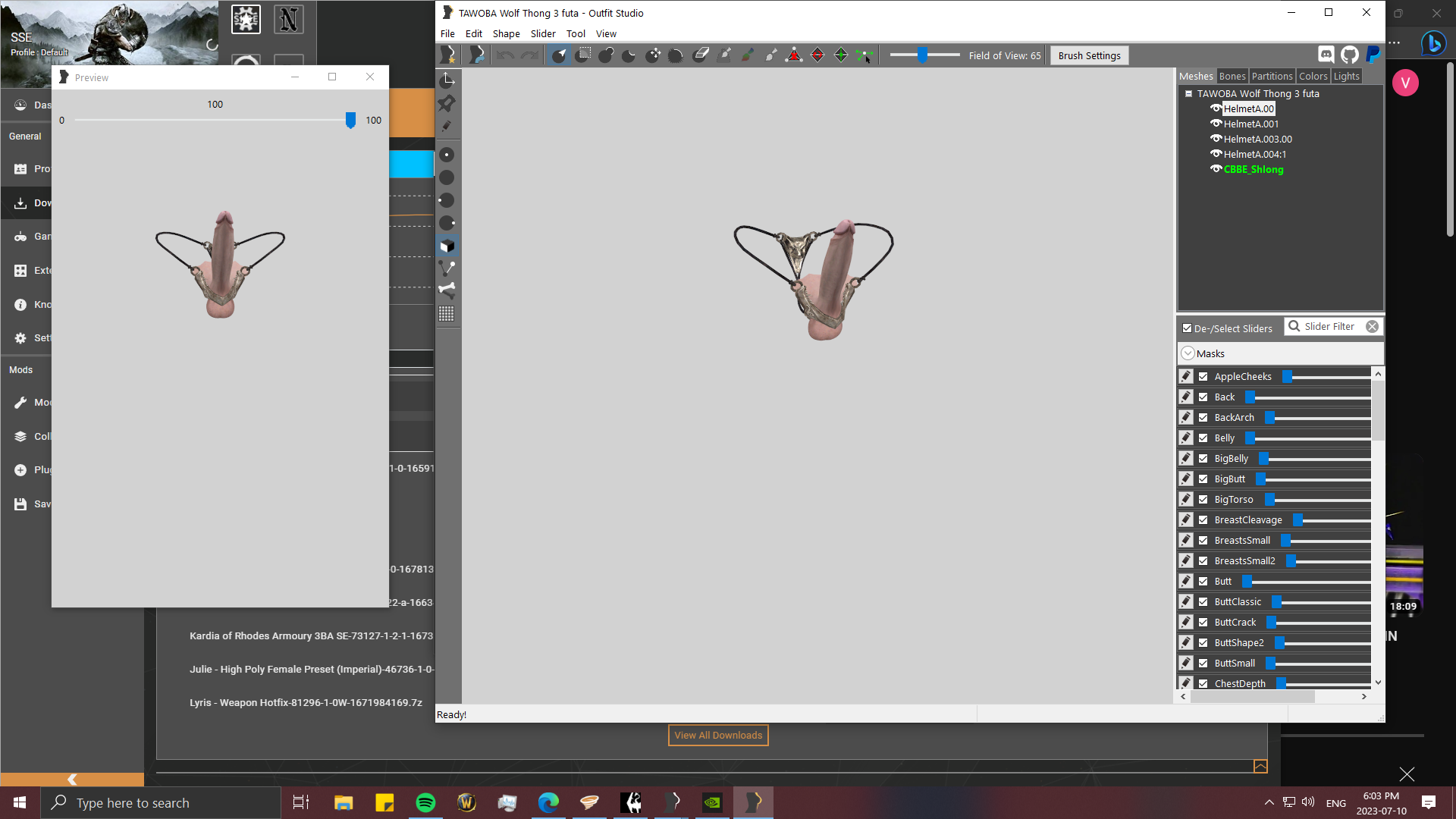Screen dimensions: 1456x819
Task: Uncheck the ButtCrack slider checkbox
Action: pyautogui.click(x=1203, y=622)
